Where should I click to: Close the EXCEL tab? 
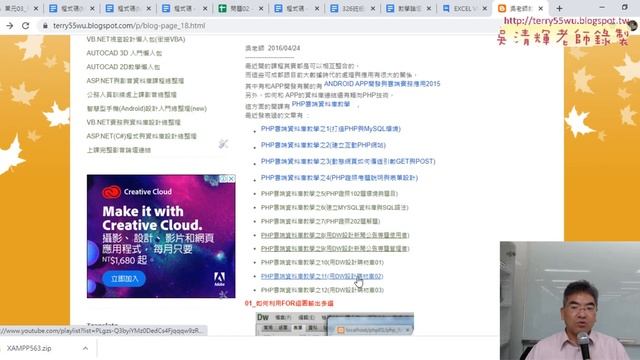(485, 8)
